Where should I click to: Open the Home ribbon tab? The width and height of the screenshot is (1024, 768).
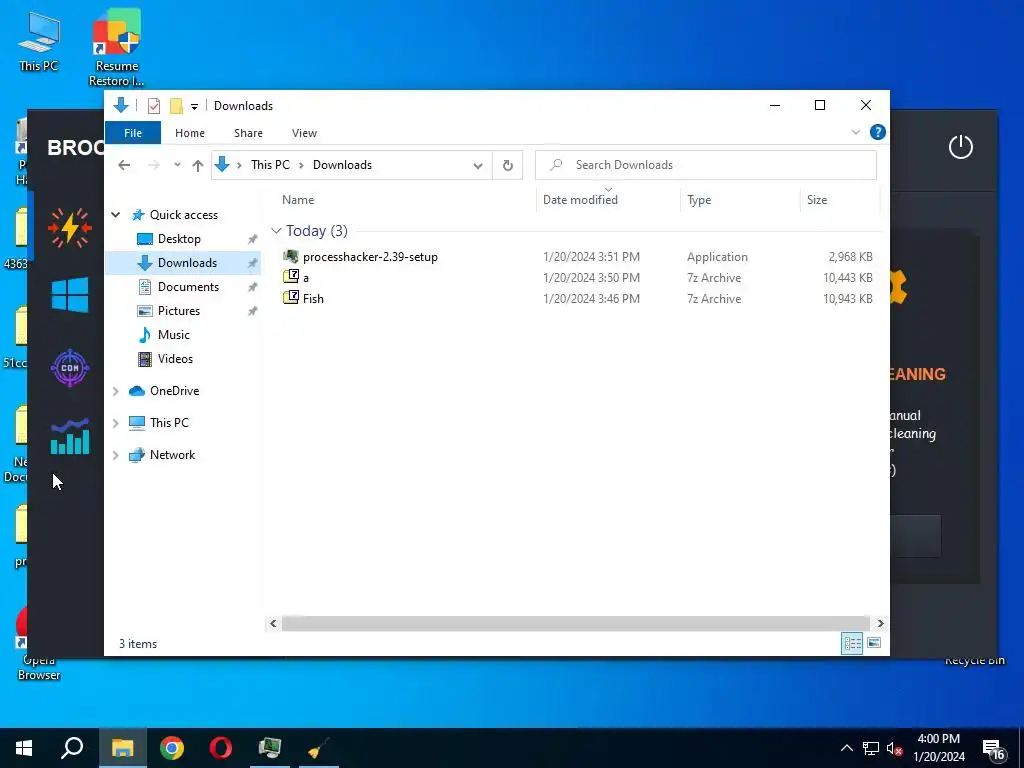point(189,133)
